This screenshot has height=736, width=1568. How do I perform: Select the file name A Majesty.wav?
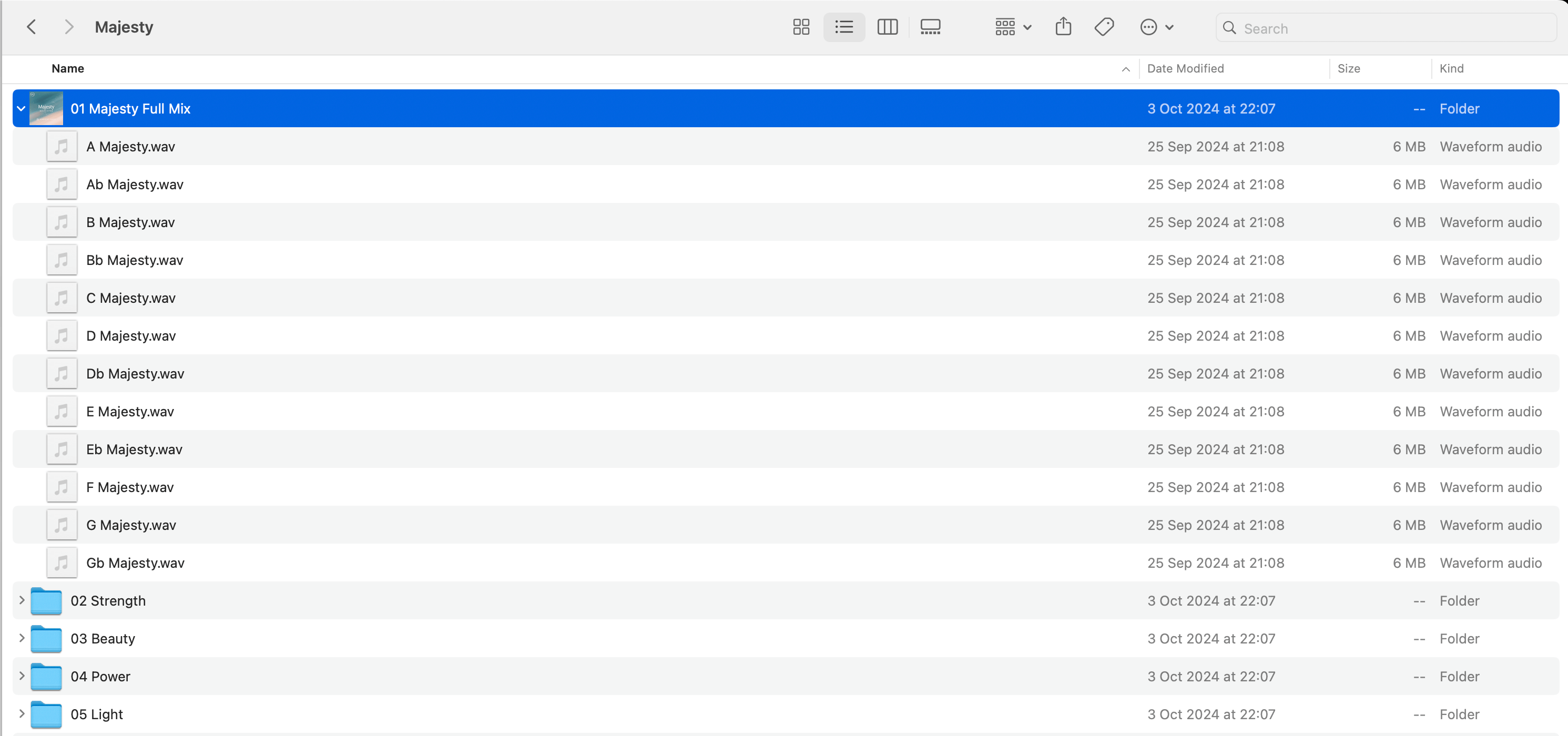[130, 146]
